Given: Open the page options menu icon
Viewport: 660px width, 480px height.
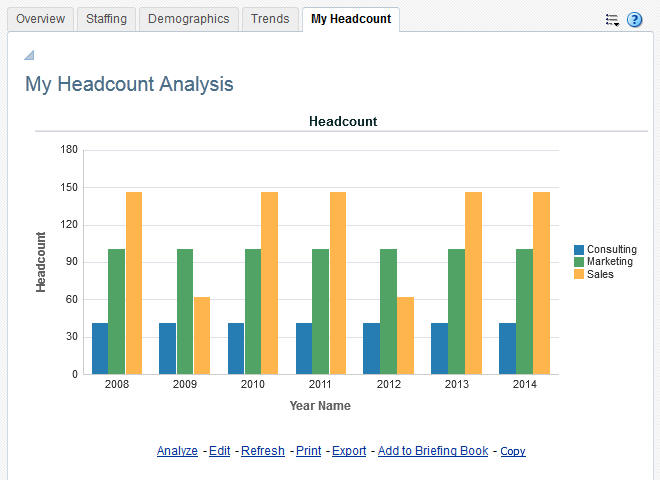Looking at the screenshot, I should (612, 19).
